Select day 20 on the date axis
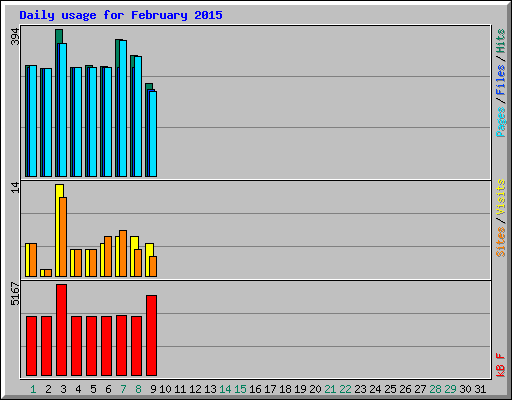Viewport: 512px width, 400px height. 315,389
